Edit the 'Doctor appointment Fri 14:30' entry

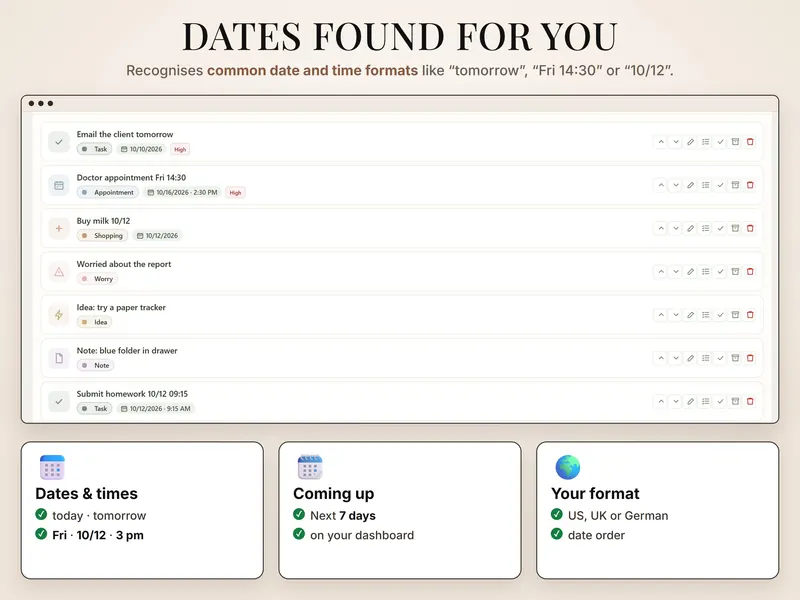click(x=690, y=185)
